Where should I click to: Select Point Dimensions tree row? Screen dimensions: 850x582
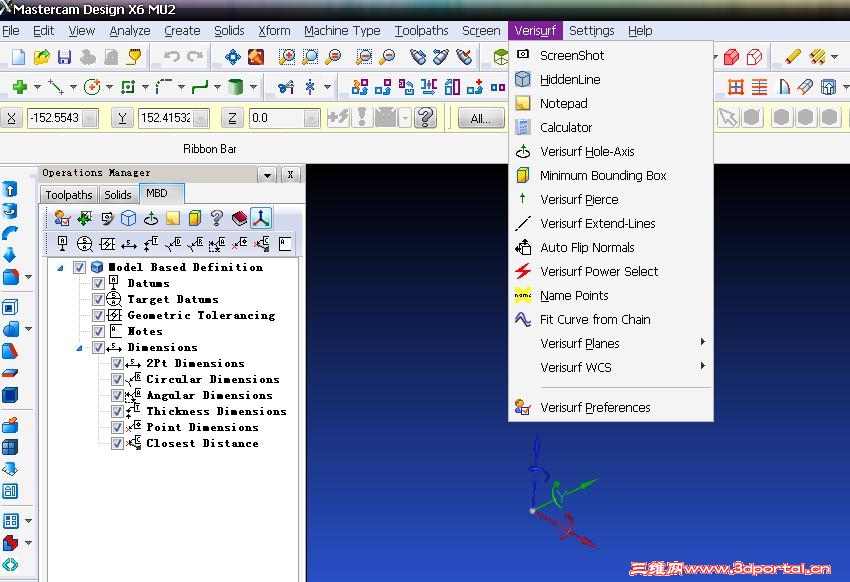pos(202,427)
